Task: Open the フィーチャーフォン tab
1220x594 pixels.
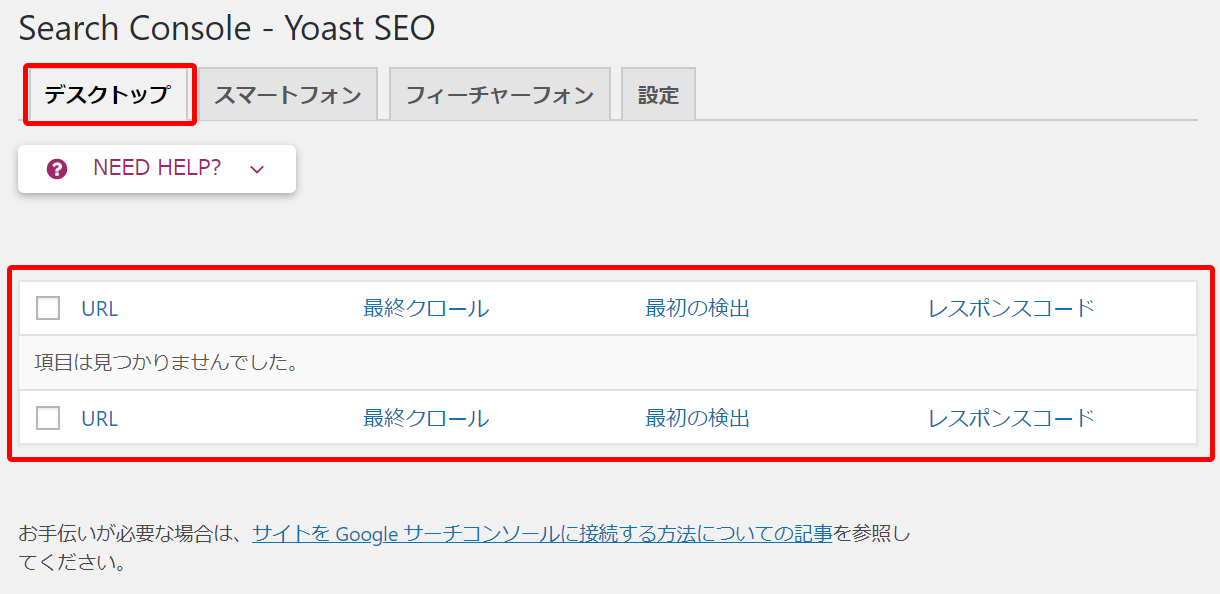Action: pos(499,95)
